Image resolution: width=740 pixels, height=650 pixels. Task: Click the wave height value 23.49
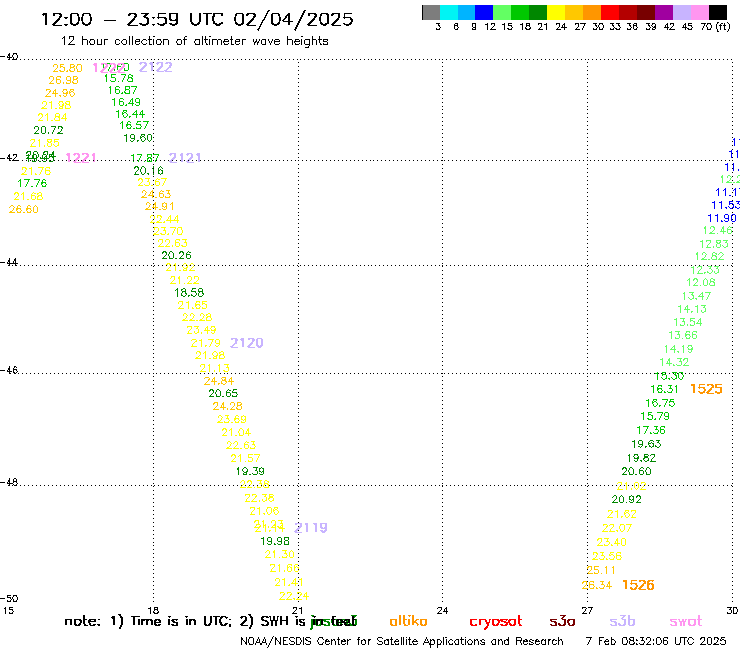(x=201, y=330)
